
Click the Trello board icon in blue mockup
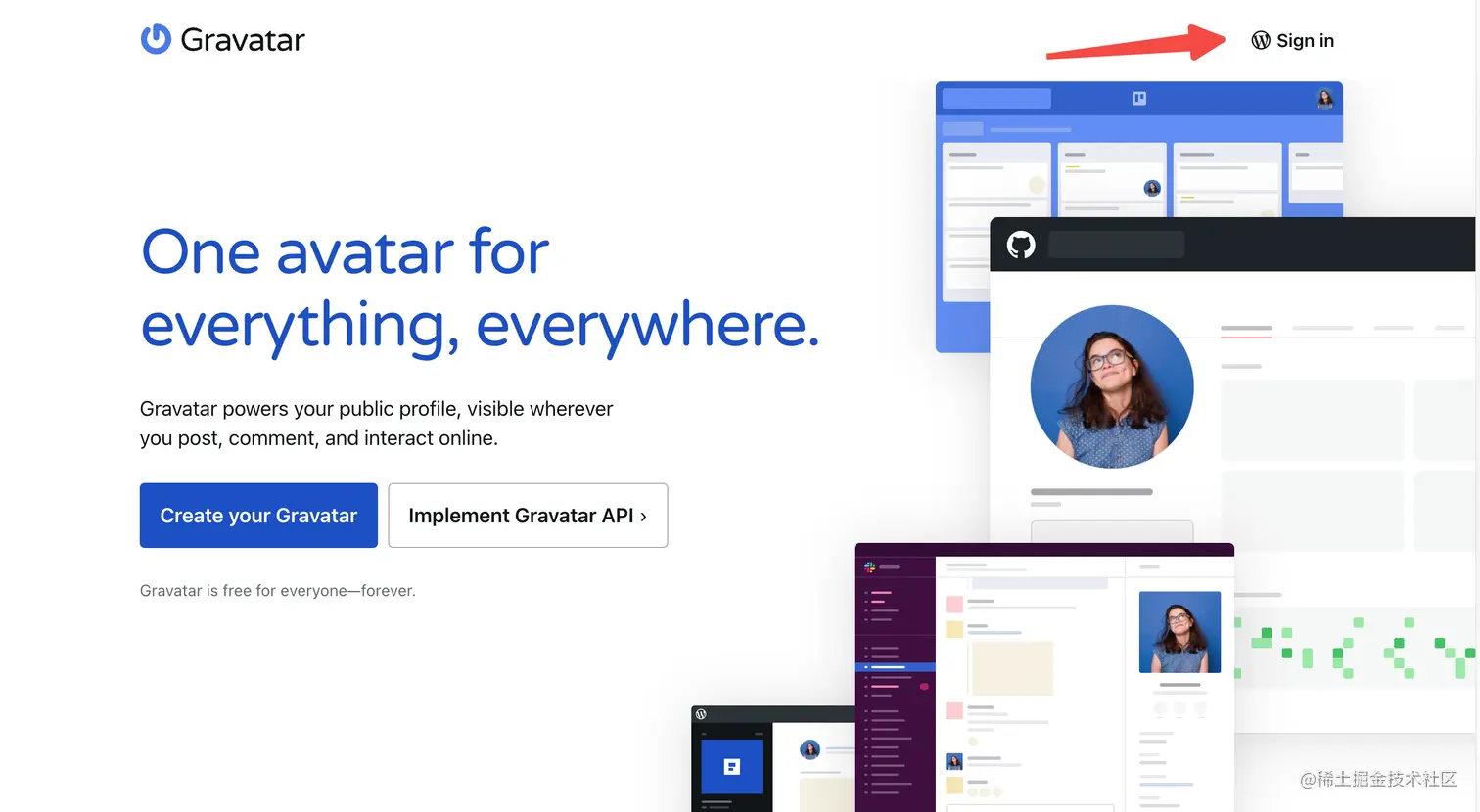tap(1139, 98)
